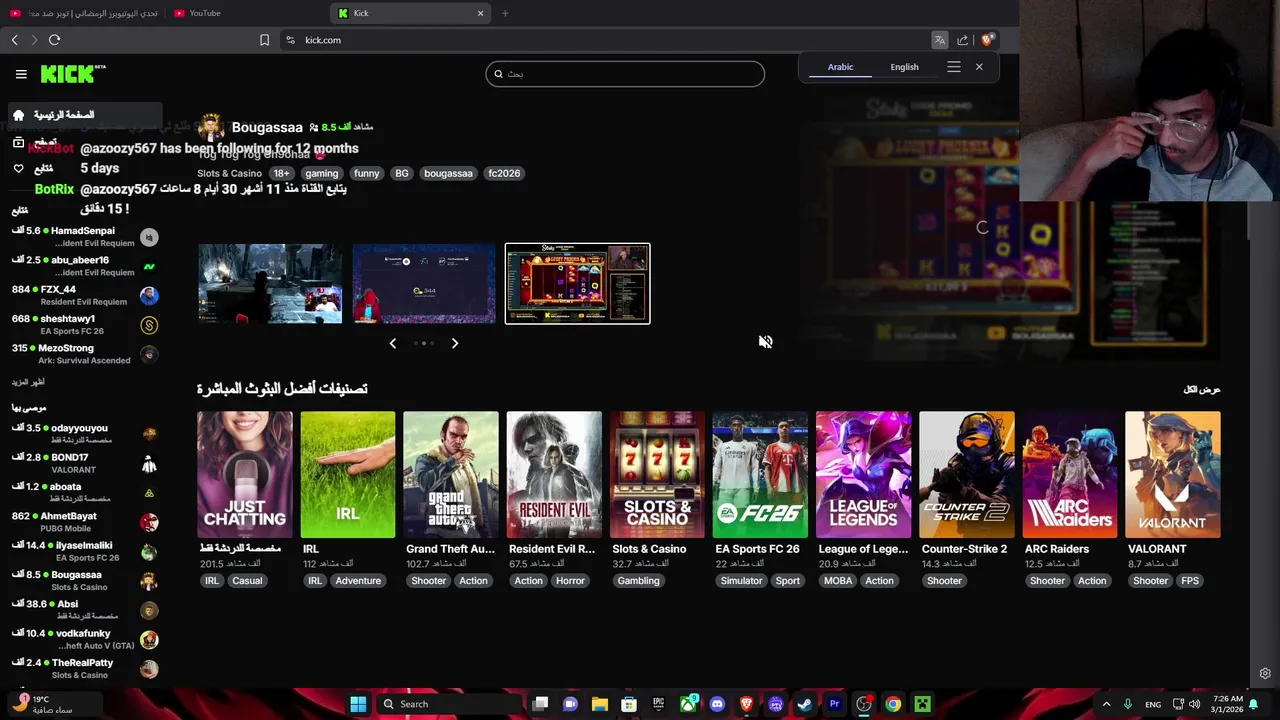Open the ARC Raiders category card

click(1070, 475)
